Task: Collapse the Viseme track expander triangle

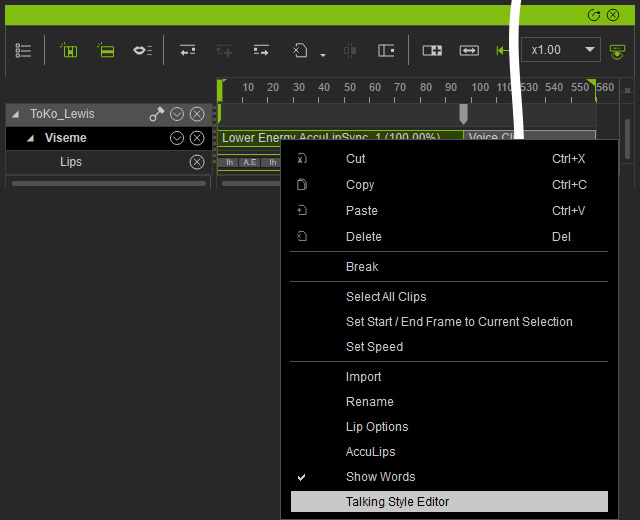Action: pyautogui.click(x=30, y=138)
